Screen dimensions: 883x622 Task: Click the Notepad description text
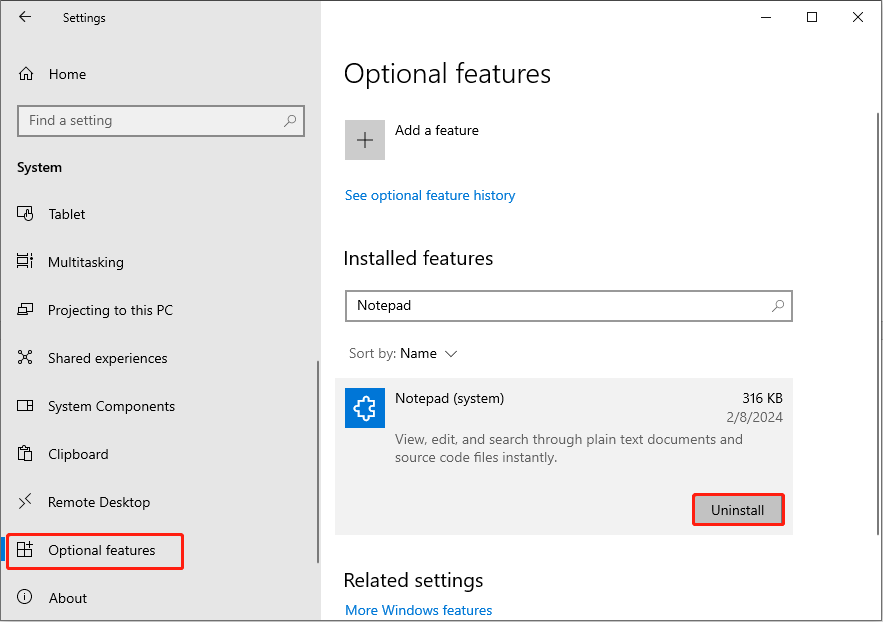tap(569, 448)
